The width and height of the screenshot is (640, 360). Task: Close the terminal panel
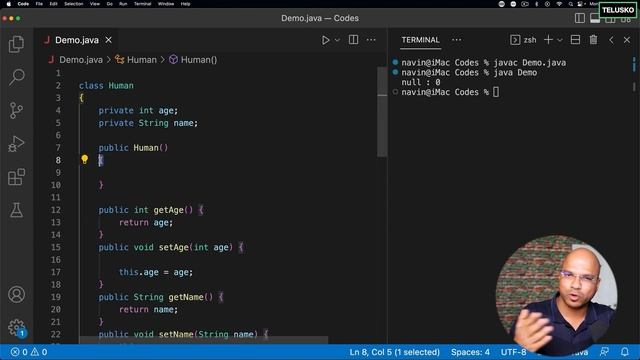pyautogui.click(x=627, y=40)
